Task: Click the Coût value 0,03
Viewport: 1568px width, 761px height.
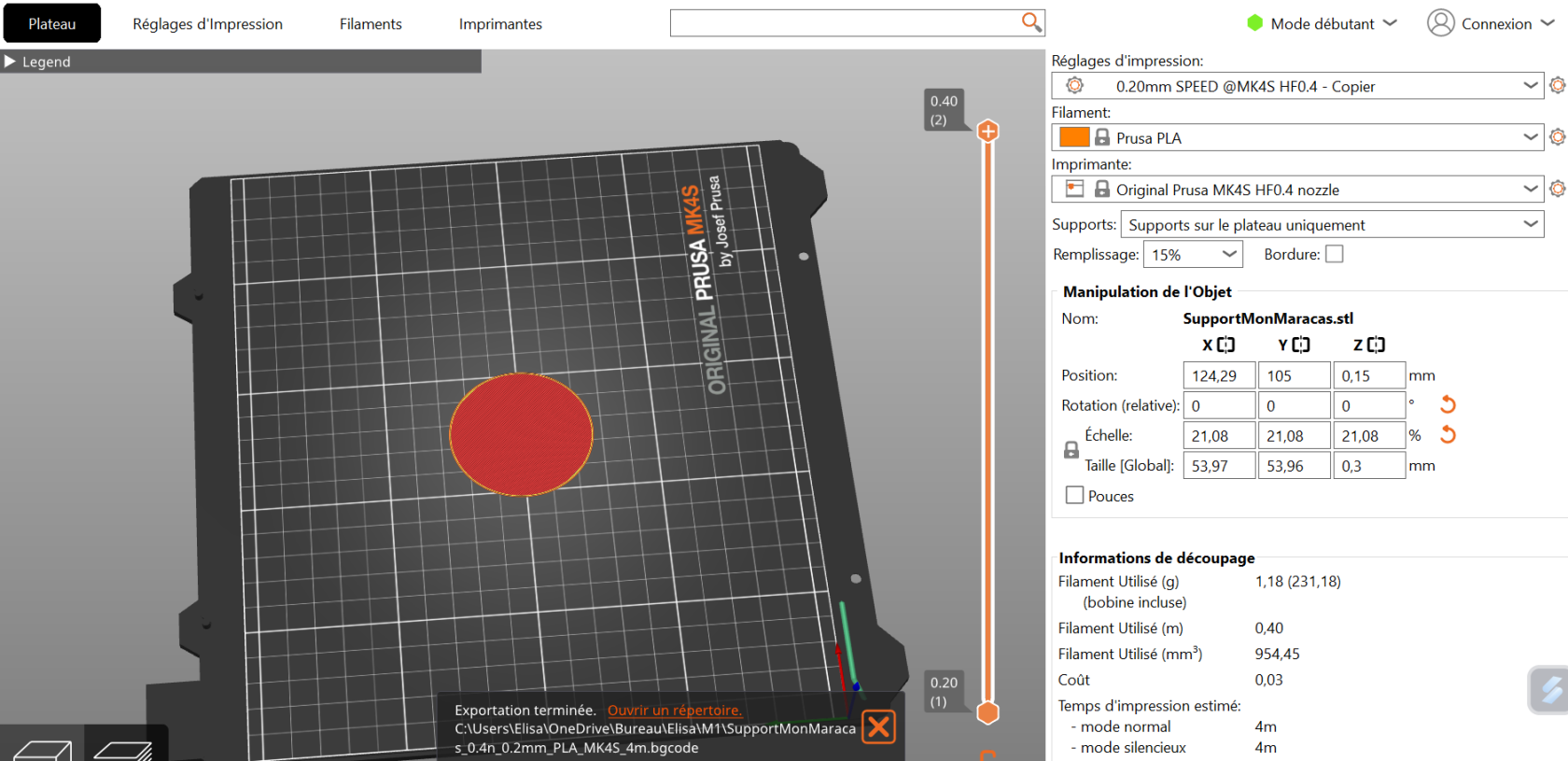Action: [1268, 680]
